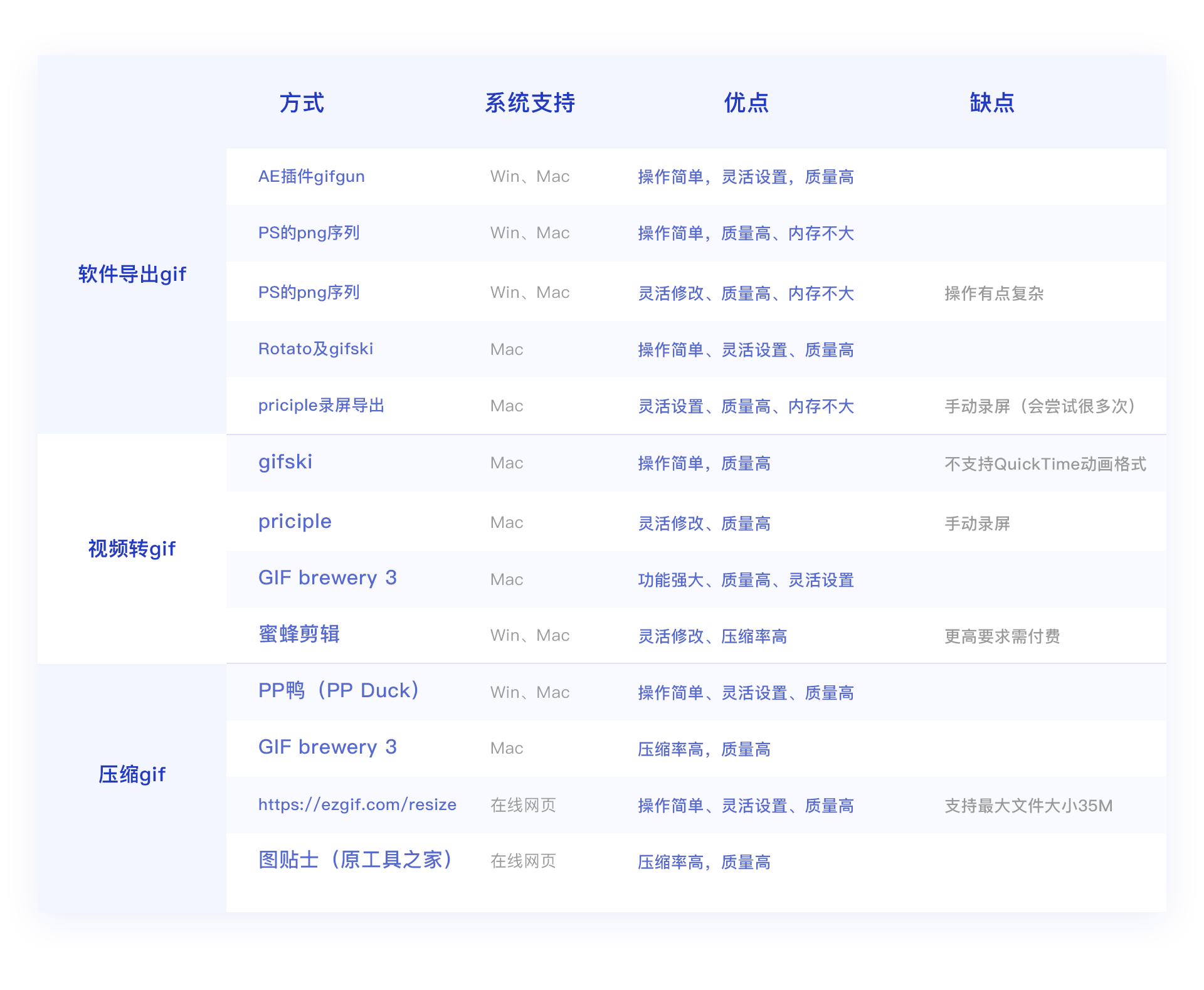1204x990 pixels.
Task: Click 在线网页 in the ezgif.com row
Action: 524,805
